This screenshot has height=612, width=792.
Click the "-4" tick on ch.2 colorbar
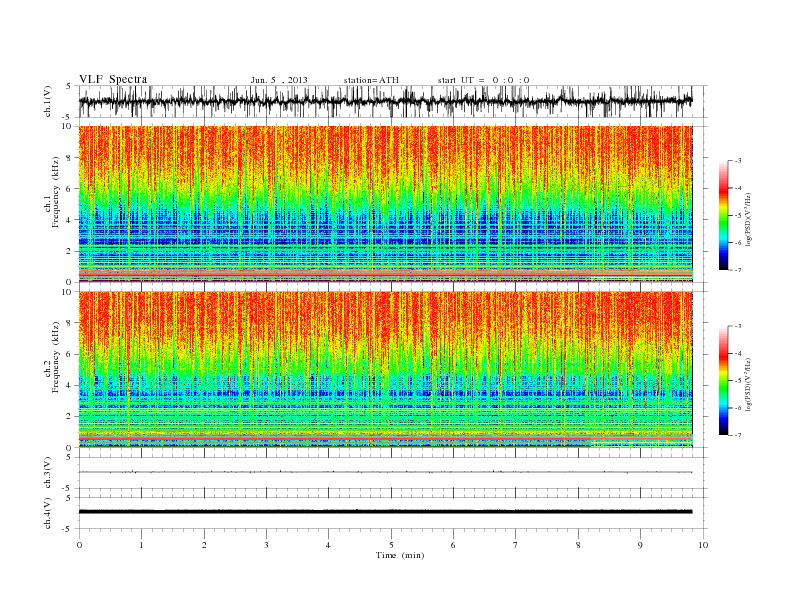(737, 353)
